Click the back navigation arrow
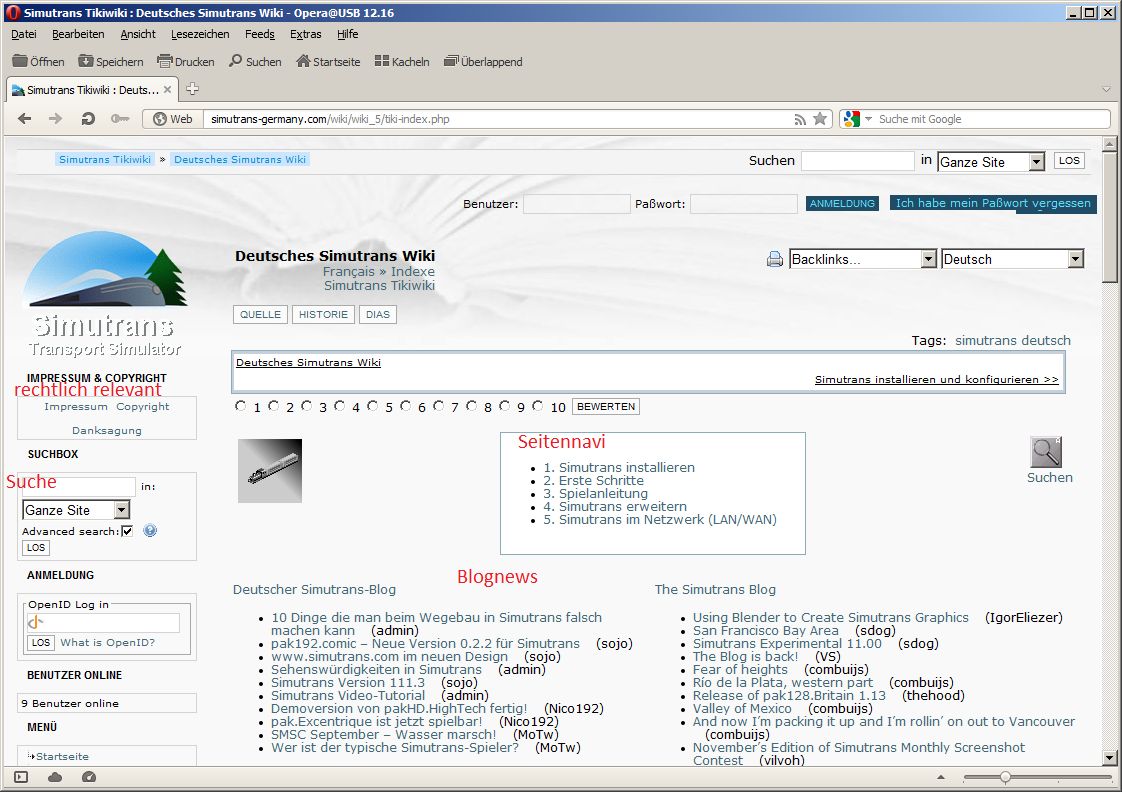 25,119
